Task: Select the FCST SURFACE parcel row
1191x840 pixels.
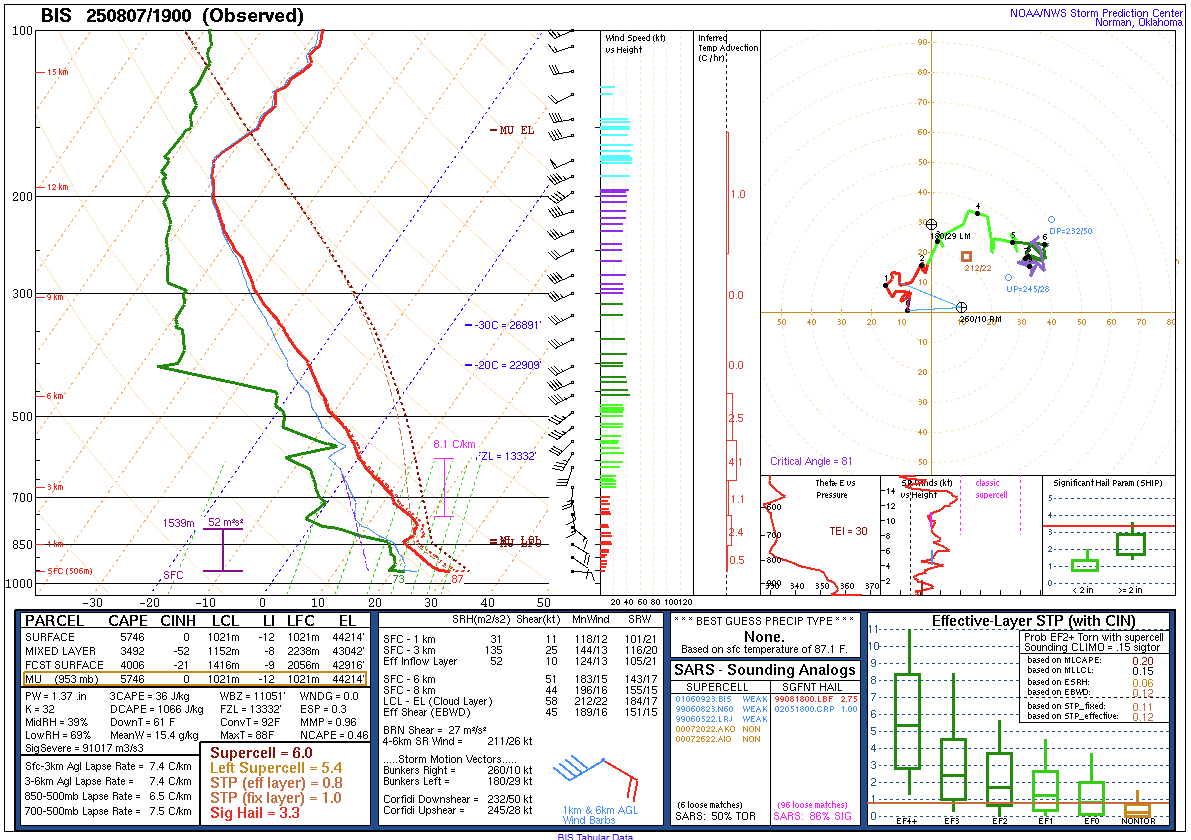Action: point(194,665)
